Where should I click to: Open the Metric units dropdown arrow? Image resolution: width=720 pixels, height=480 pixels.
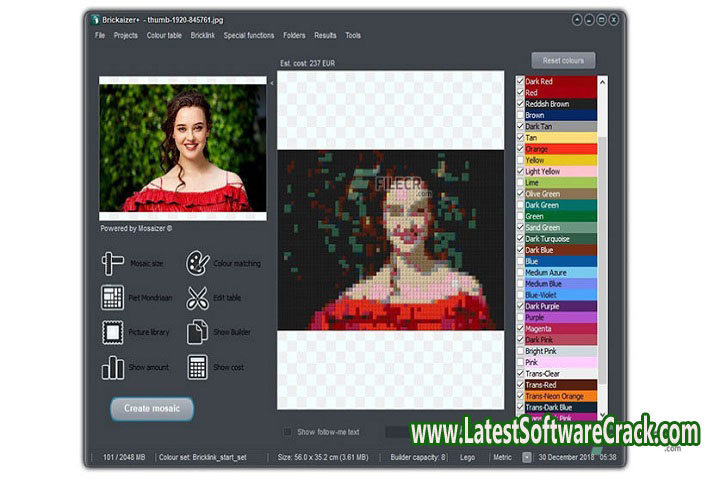tap(527, 457)
